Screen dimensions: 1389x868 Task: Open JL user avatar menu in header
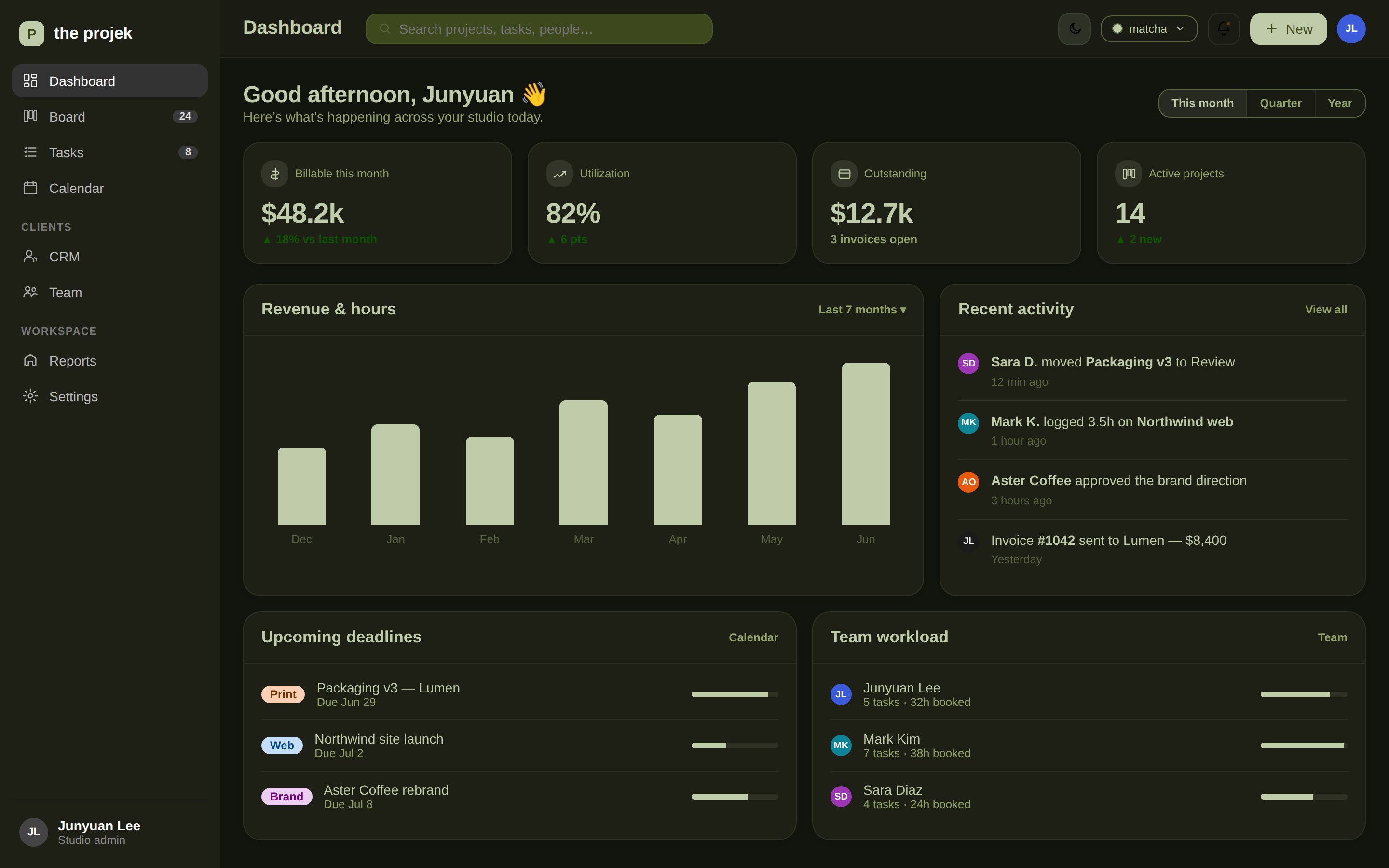point(1351,29)
